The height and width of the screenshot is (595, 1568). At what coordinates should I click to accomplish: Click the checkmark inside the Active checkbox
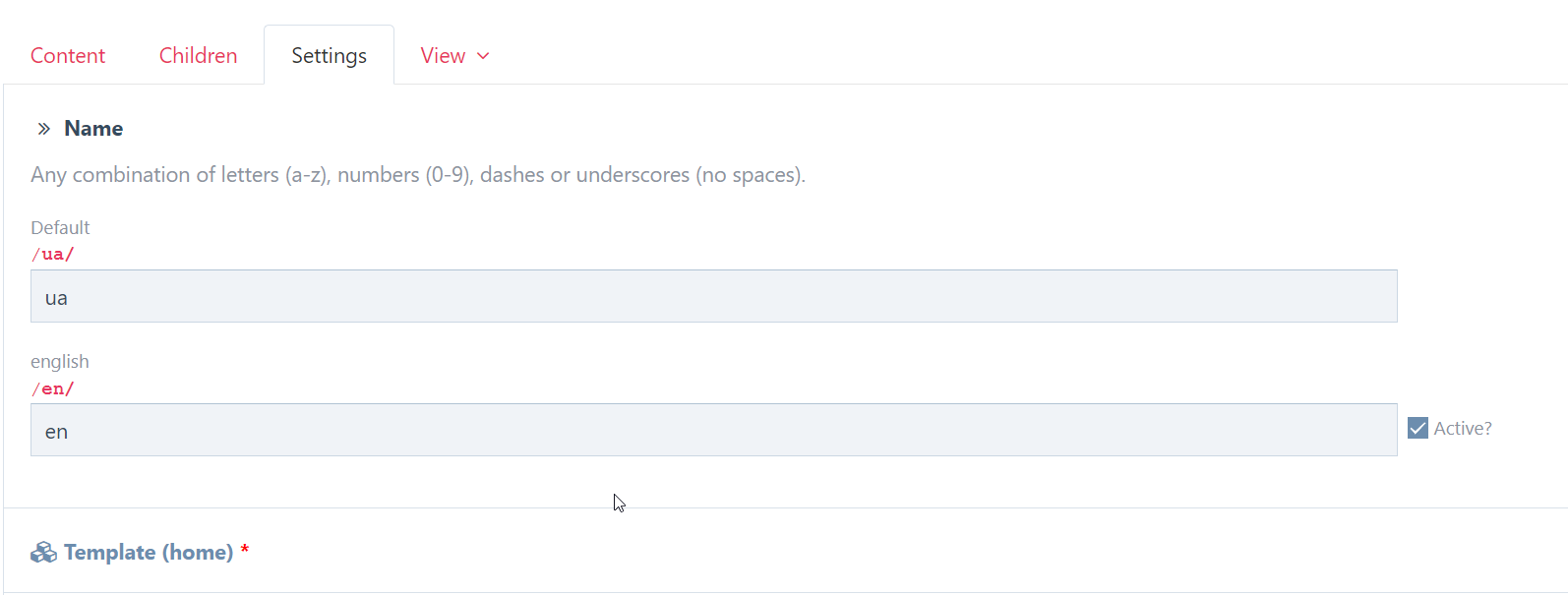pyautogui.click(x=1417, y=428)
